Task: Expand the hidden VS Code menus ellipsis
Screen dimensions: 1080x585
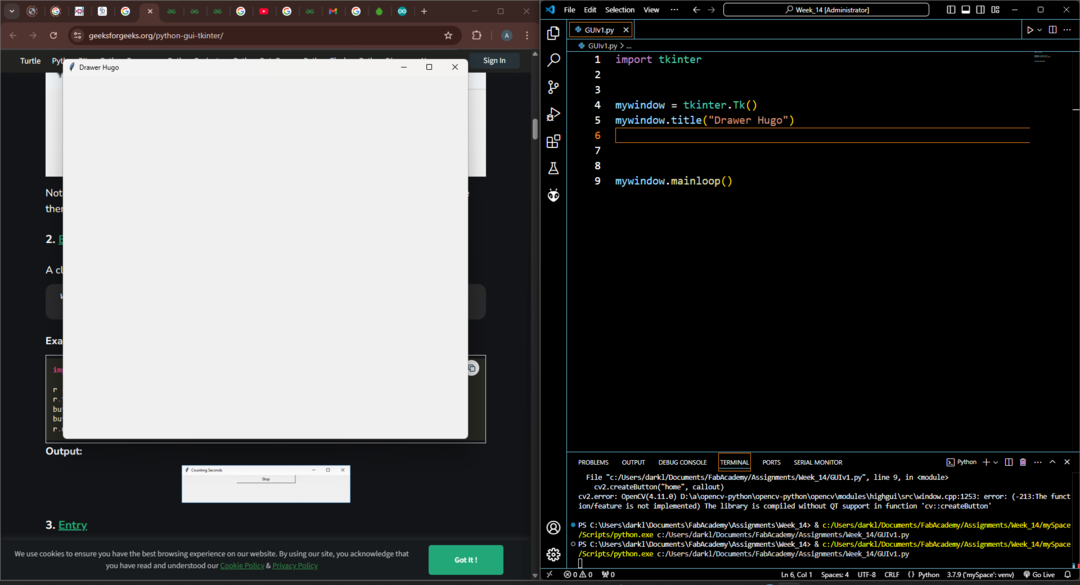Action: (674, 10)
